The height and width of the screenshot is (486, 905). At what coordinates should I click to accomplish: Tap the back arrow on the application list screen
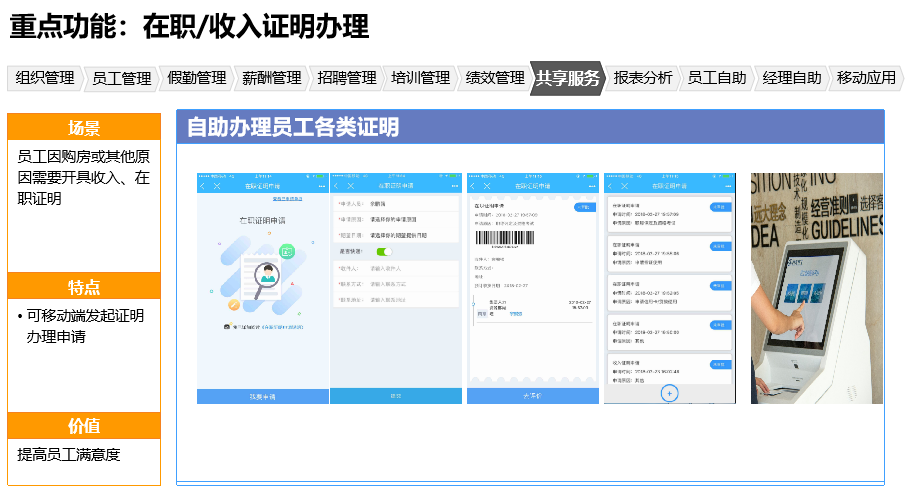(610, 186)
